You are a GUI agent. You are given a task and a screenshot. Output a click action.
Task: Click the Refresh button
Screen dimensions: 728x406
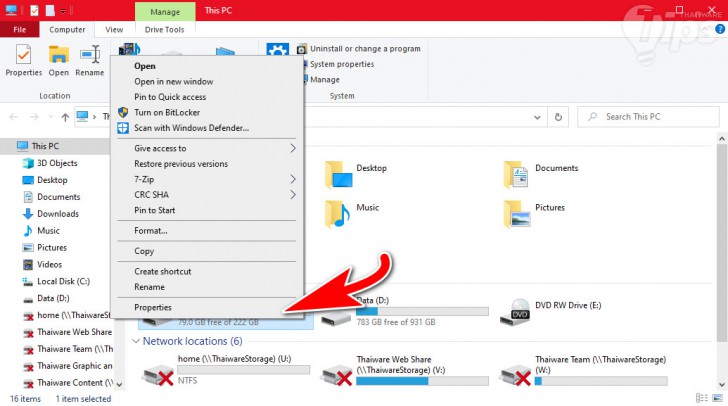click(558, 117)
